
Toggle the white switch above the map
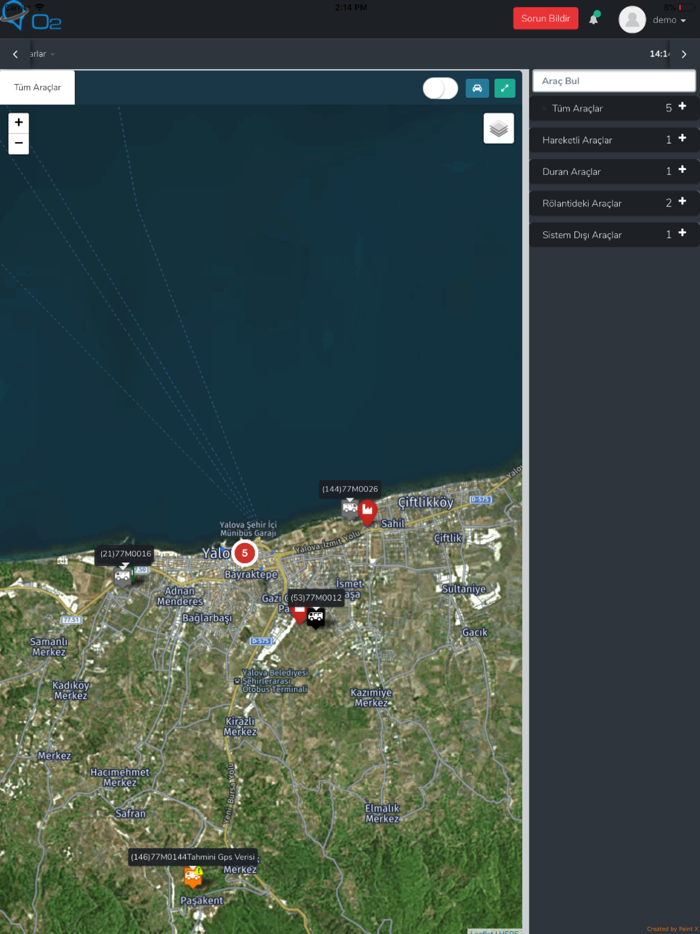pyautogui.click(x=440, y=88)
